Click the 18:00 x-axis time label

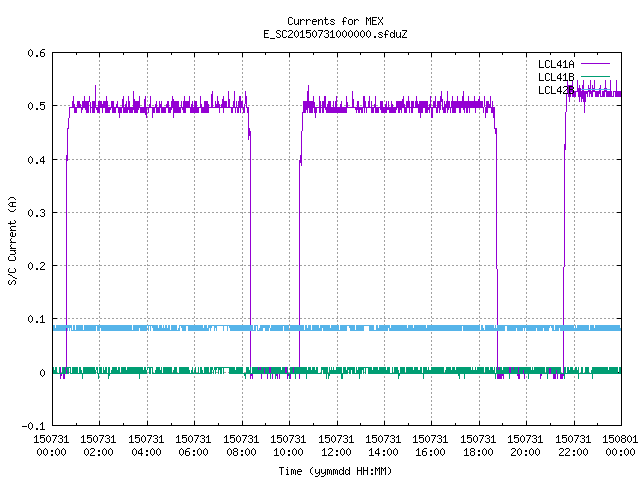click(478, 452)
